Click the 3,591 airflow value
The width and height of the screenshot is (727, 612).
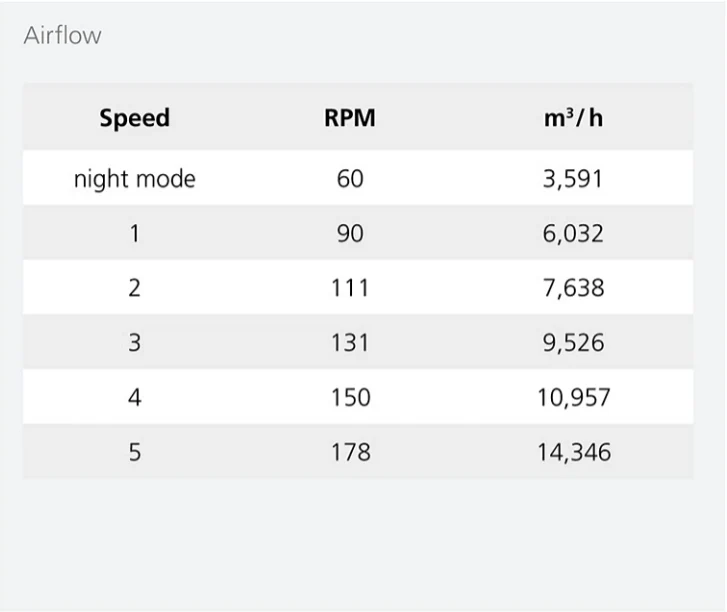(573, 179)
